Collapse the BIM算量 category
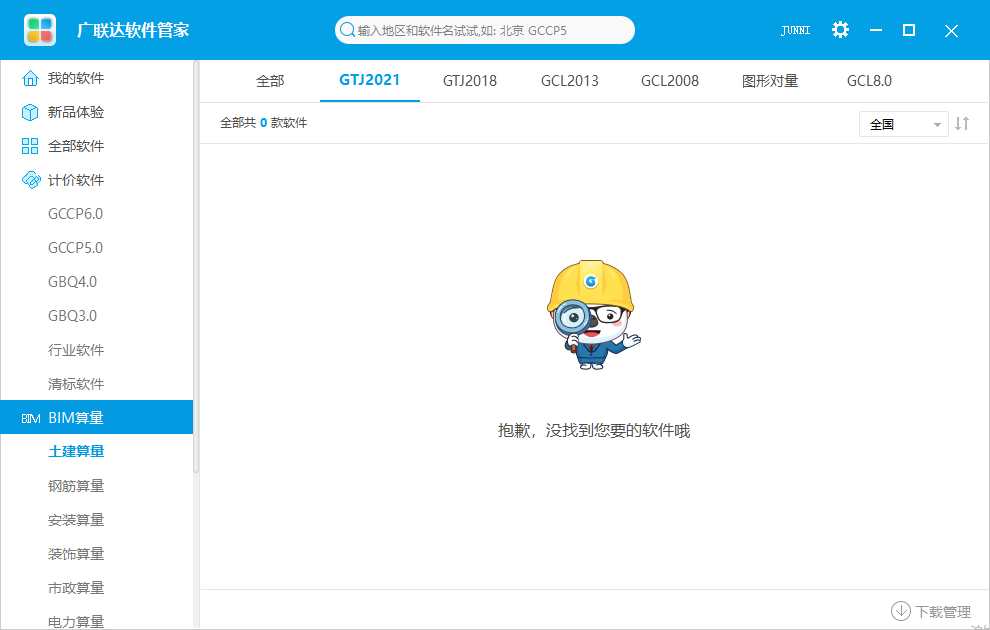This screenshot has height=630, width=990. 97,417
